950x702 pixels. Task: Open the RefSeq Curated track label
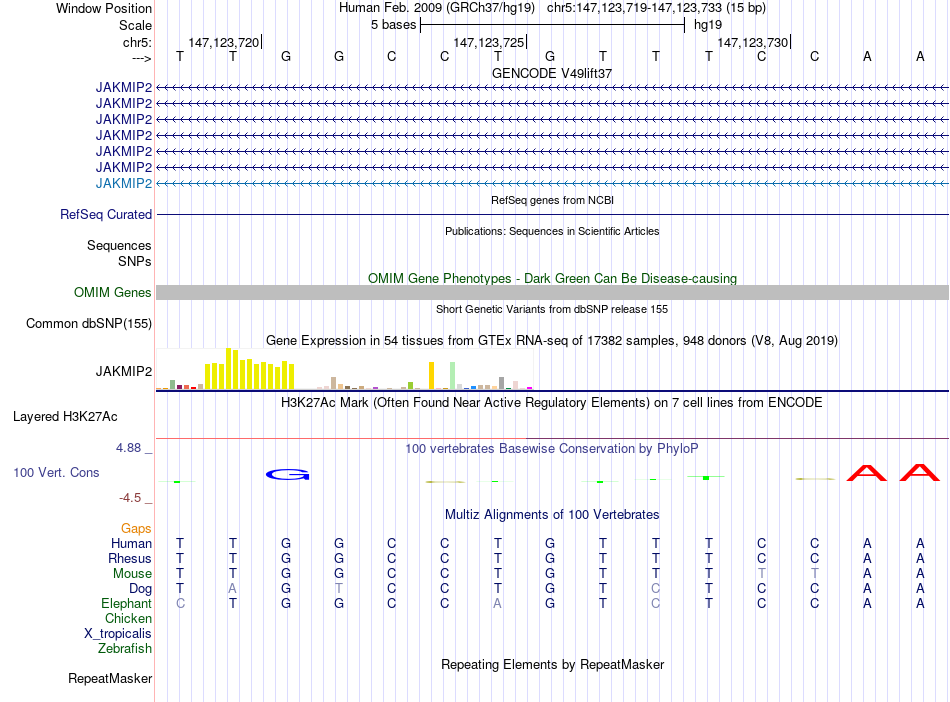click(106, 214)
